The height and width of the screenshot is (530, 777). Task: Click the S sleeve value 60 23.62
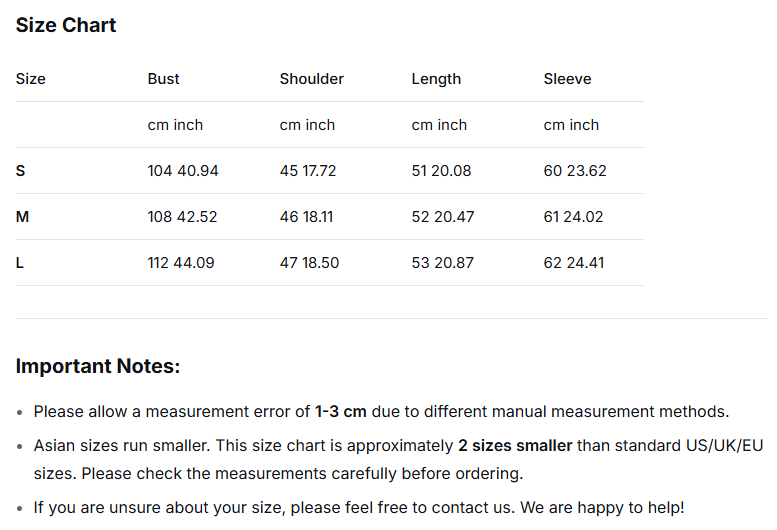(x=575, y=171)
